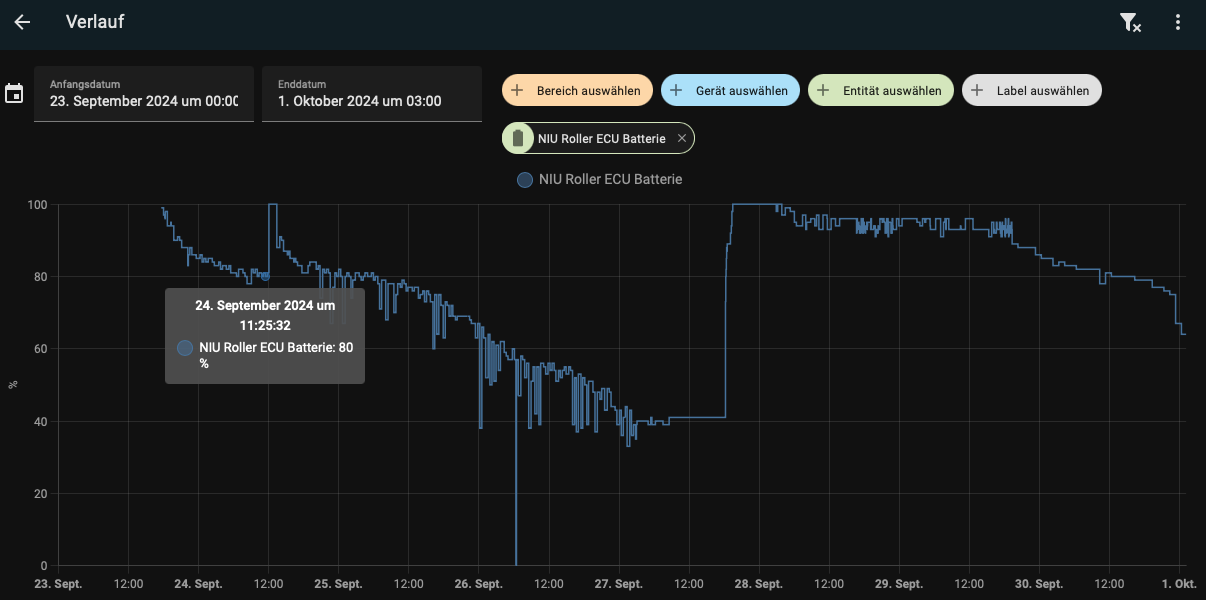Click the calendar date range icon

(x=14, y=94)
